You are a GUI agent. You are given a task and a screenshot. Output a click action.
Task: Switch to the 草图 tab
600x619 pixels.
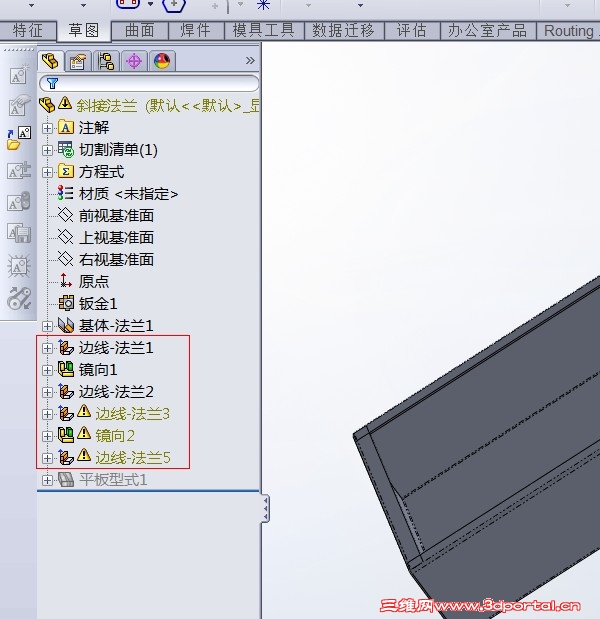83,31
